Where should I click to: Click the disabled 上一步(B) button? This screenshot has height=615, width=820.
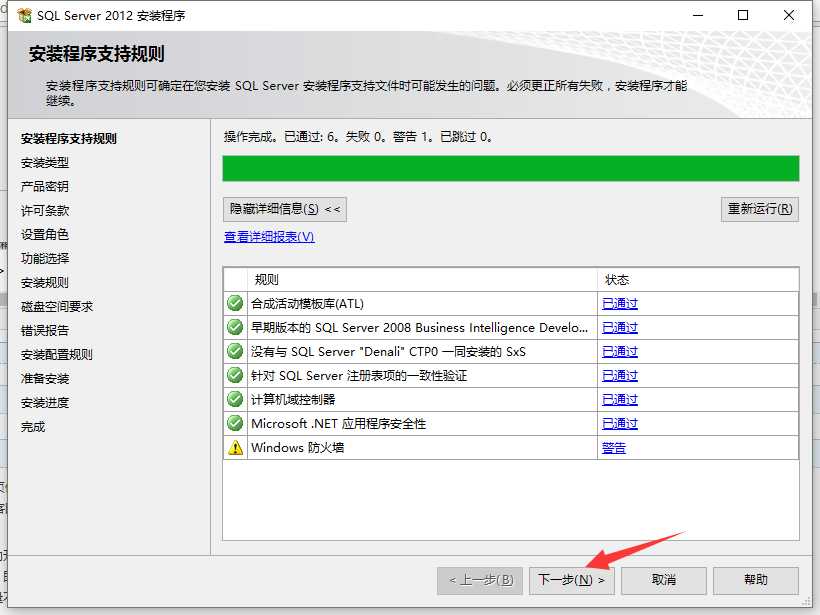click(480, 580)
